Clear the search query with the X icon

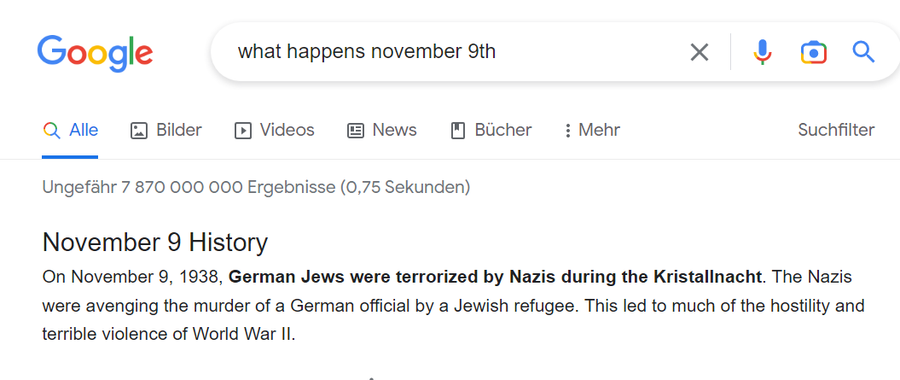pos(699,52)
